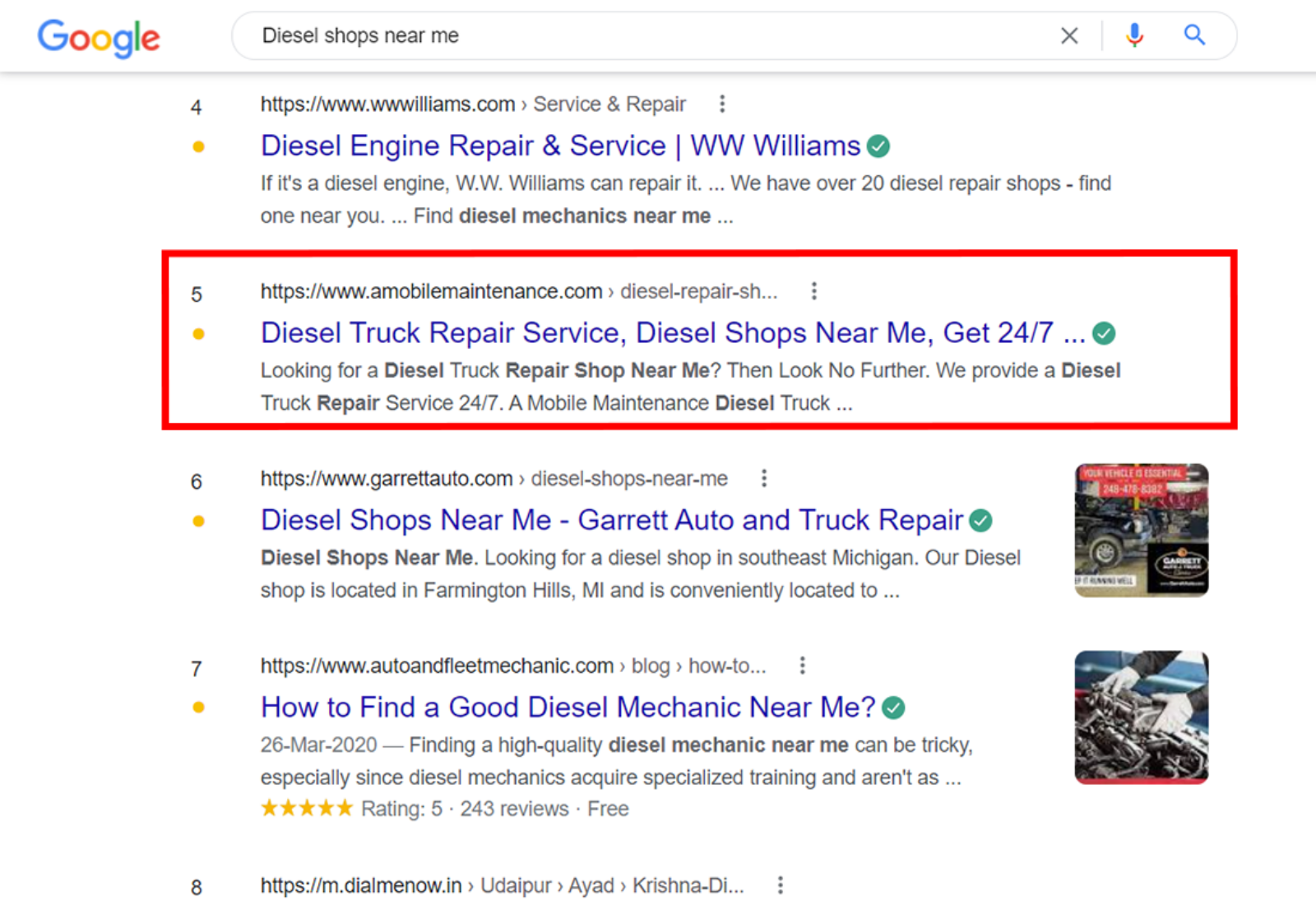Click the green badge on the WW Williams result
Screen dimensions: 1316x905
point(878,146)
